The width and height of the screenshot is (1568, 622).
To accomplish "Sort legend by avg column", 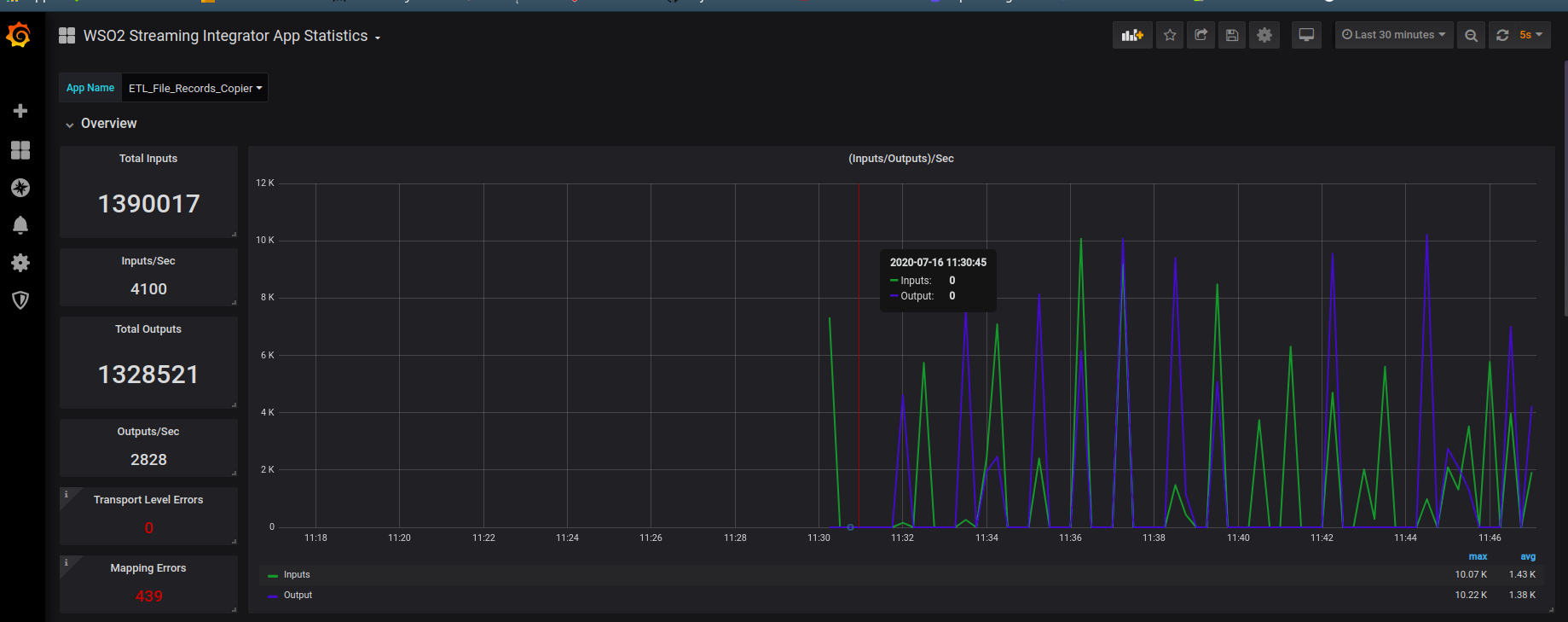I will click(x=1528, y=556).
